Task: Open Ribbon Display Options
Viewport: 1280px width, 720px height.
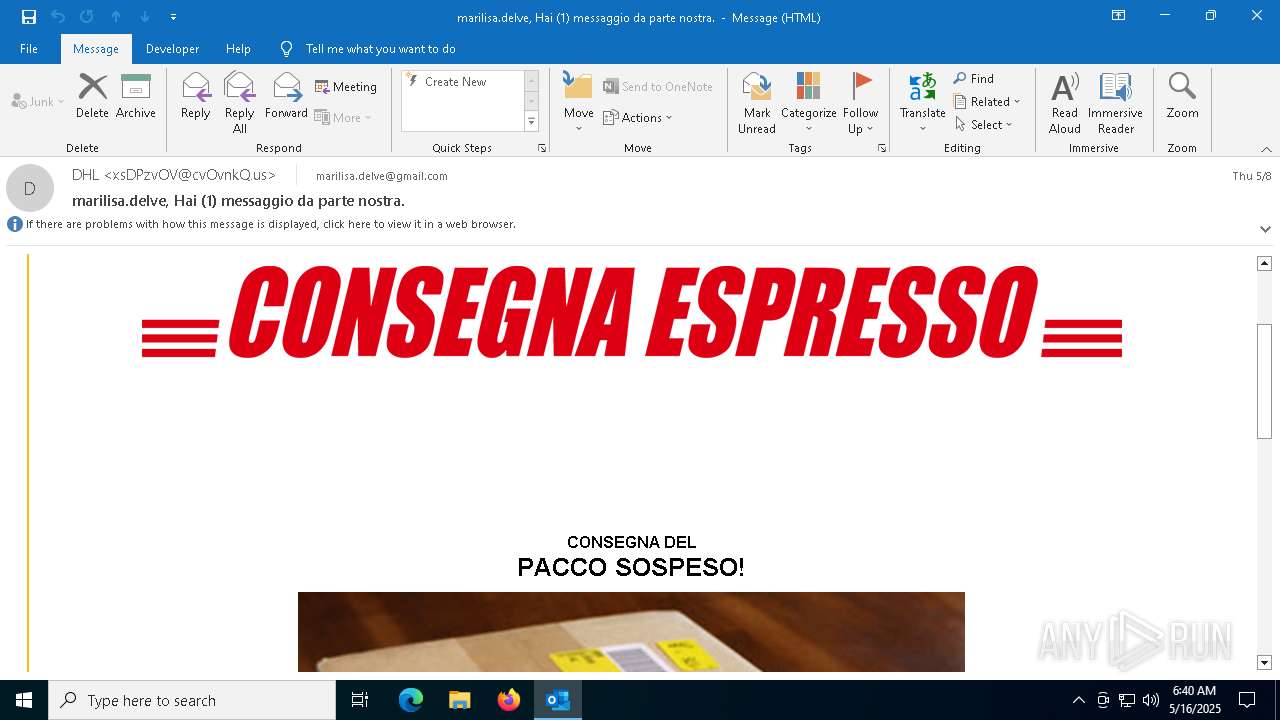Action: click(1119, 16)
